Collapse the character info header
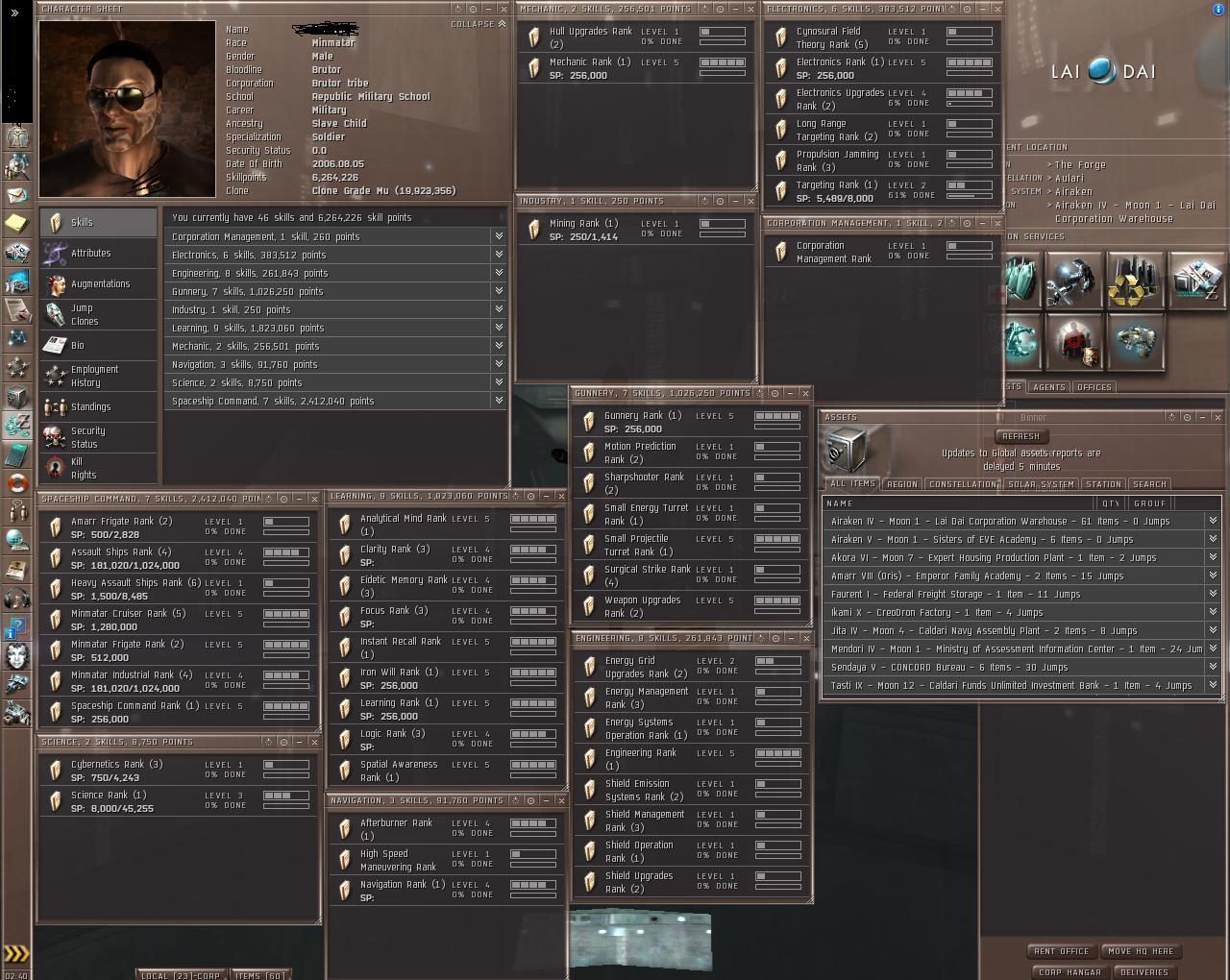 (479, 24)
